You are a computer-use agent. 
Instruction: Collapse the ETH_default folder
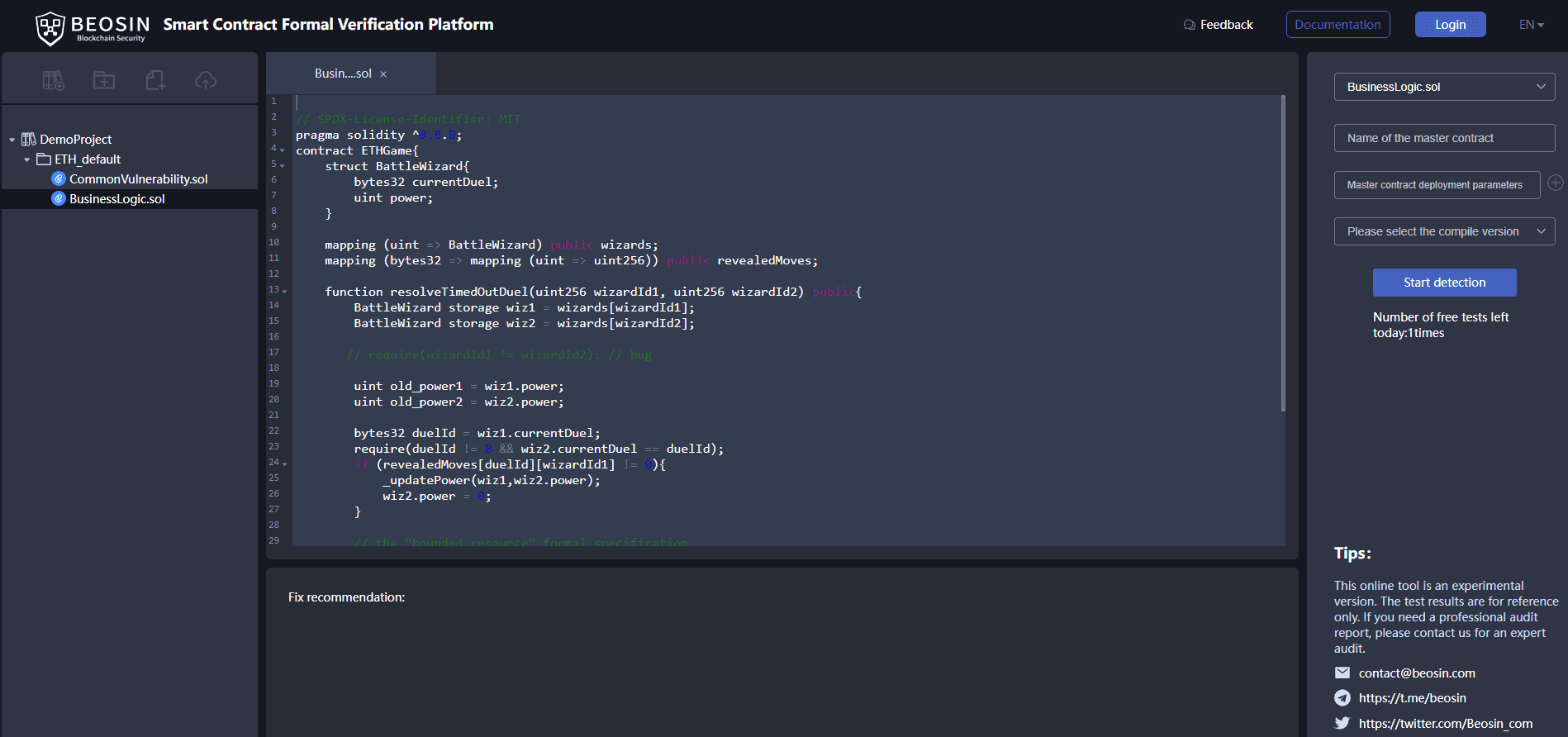click(x=27, y=159)
